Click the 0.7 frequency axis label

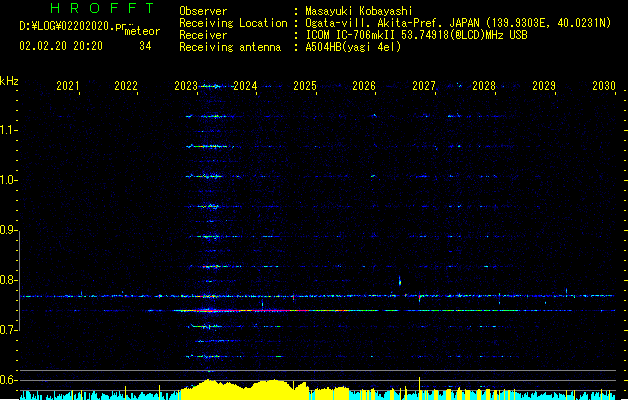(x=8, y=330)
